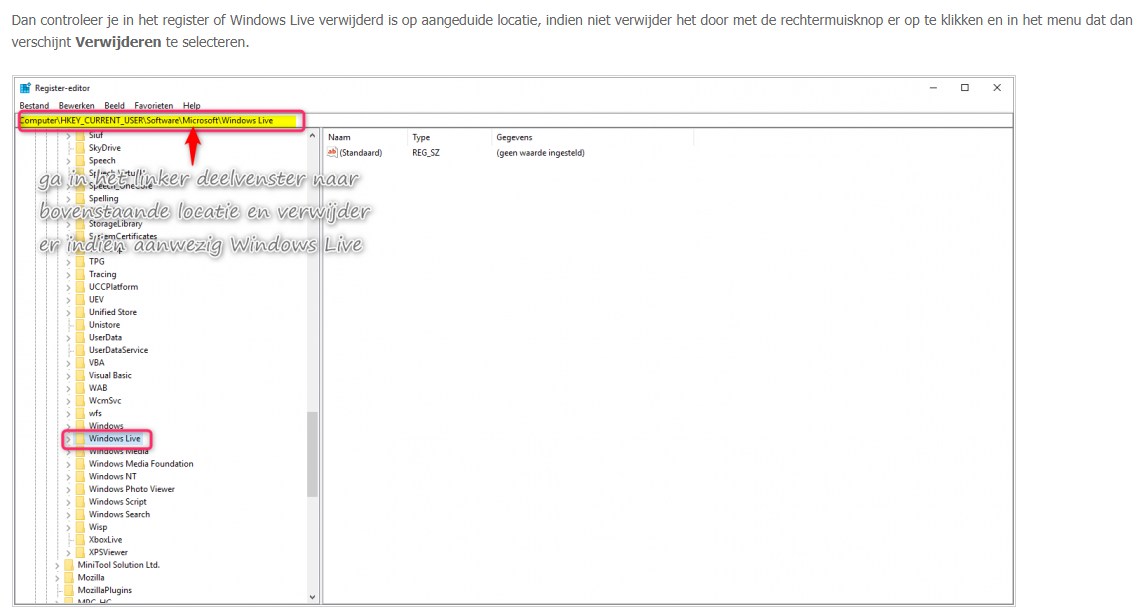Screen dimensions: 1137x613
Task: Open the Bewerken menu
Action: pos(76,106)
